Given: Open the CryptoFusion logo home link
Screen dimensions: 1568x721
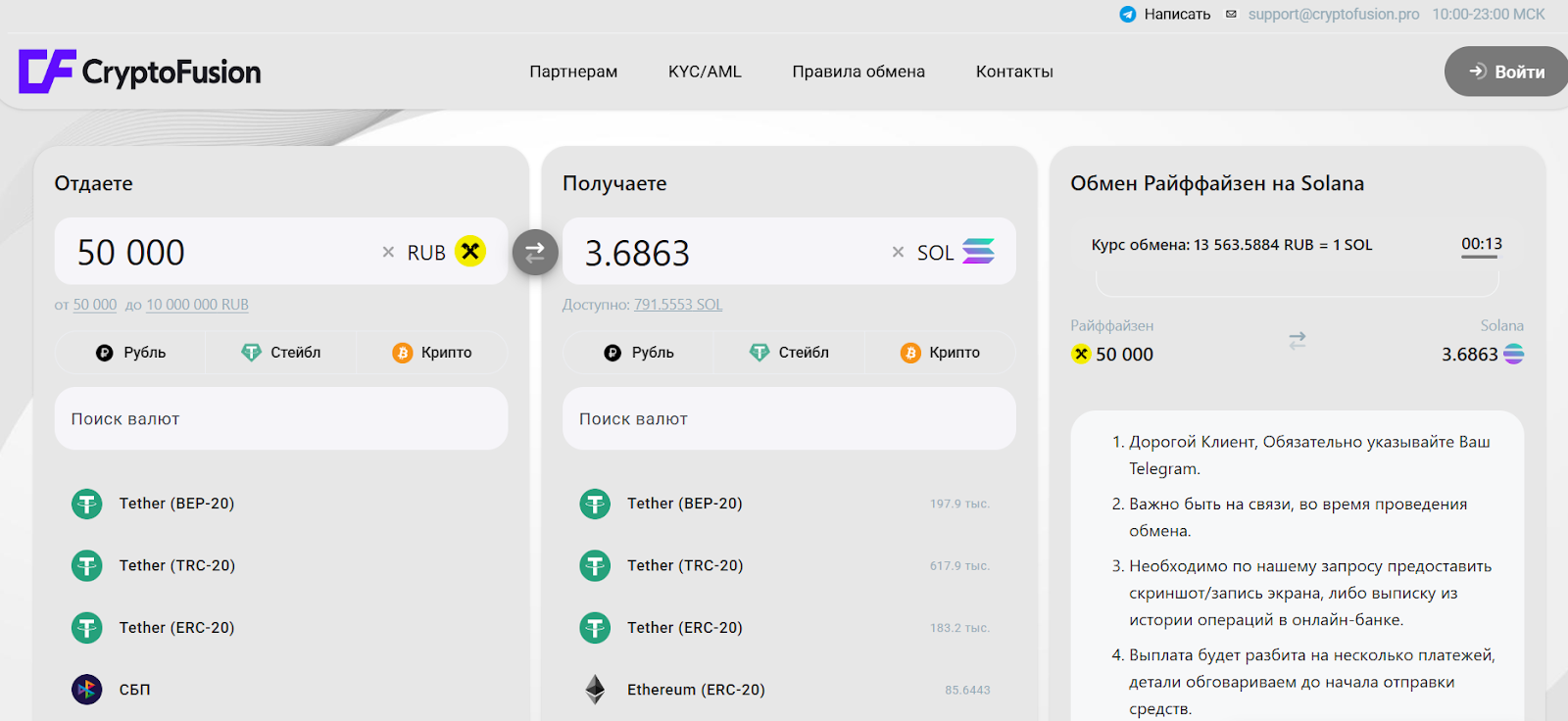Looking at the screenshot, I should pyautogui.click(x=140, y=72).
